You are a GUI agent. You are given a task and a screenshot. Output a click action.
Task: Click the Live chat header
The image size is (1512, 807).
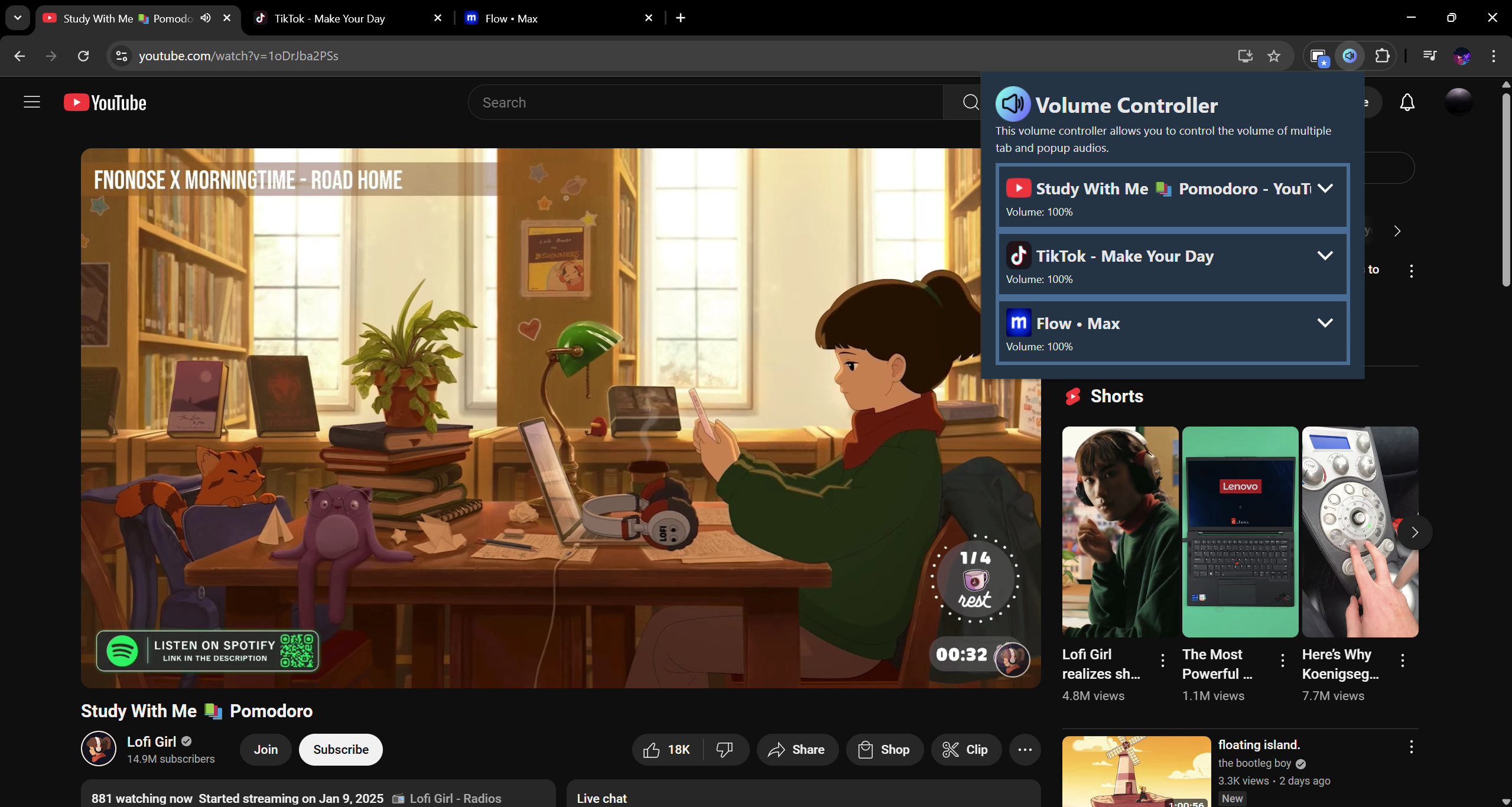[601, 798]
